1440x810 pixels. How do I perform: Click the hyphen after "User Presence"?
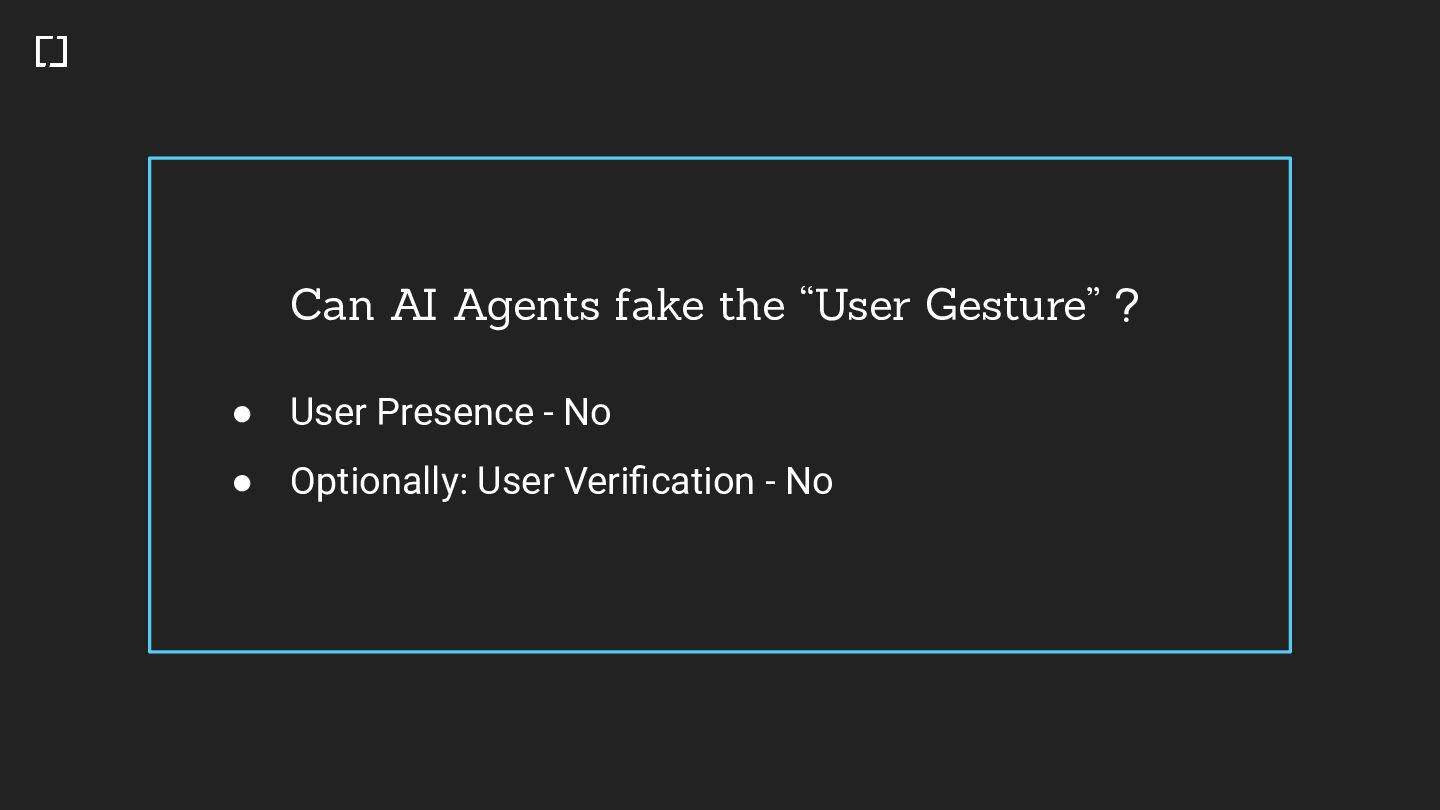pos(549,413)
